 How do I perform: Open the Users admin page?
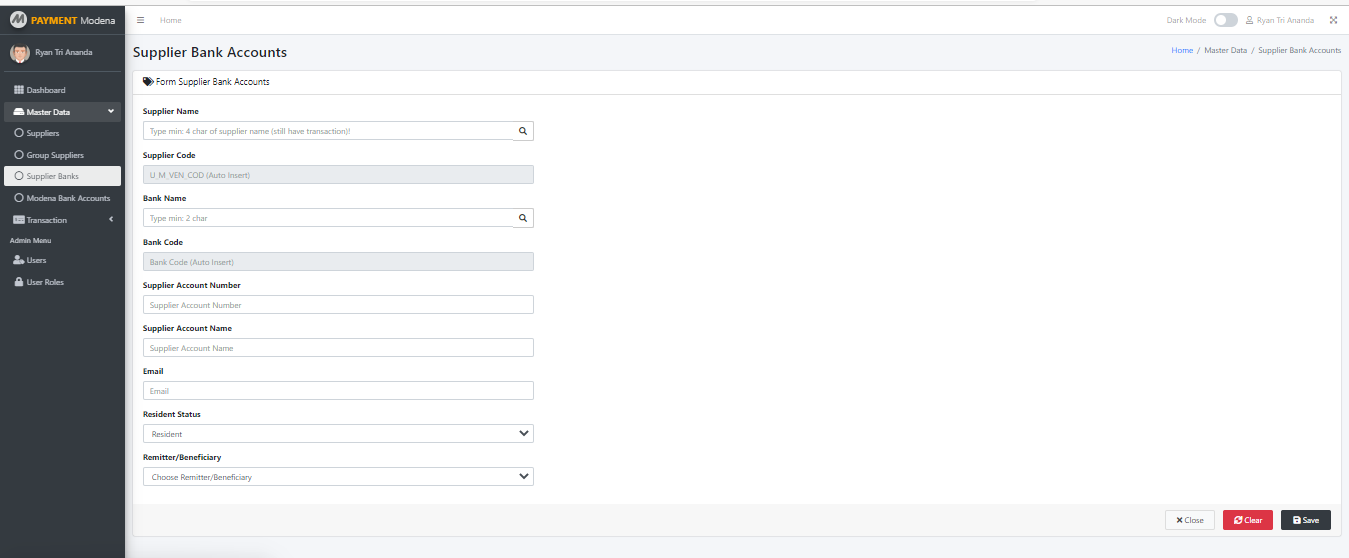tap(36, 260)
